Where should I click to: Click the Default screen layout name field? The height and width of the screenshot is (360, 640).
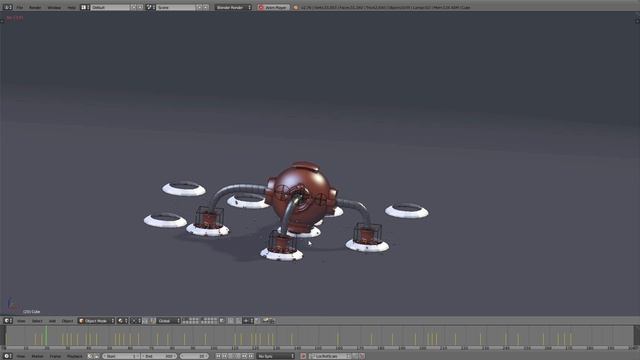(x=109, y=7)
